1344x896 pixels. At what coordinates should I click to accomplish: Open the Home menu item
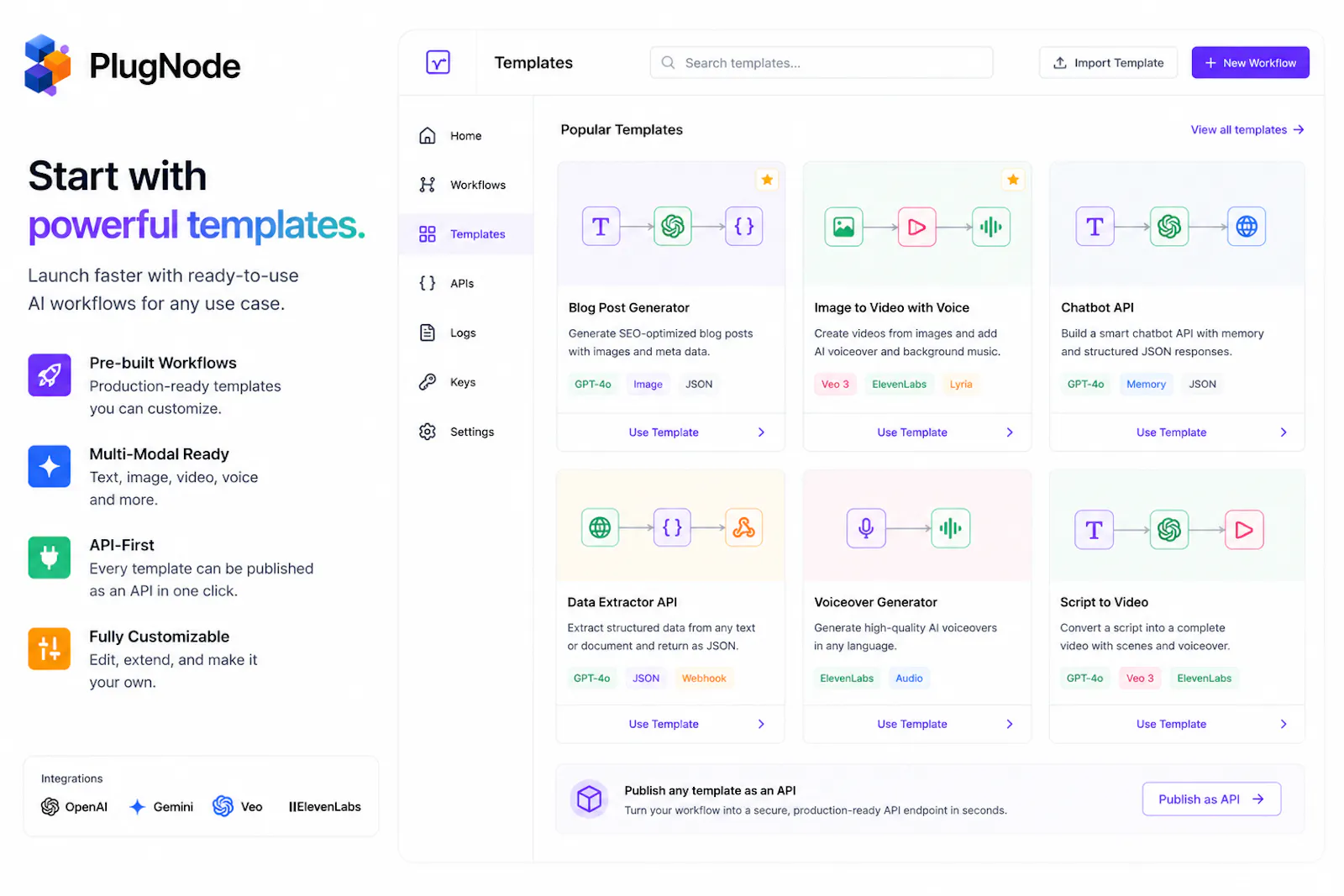(465, 135)
